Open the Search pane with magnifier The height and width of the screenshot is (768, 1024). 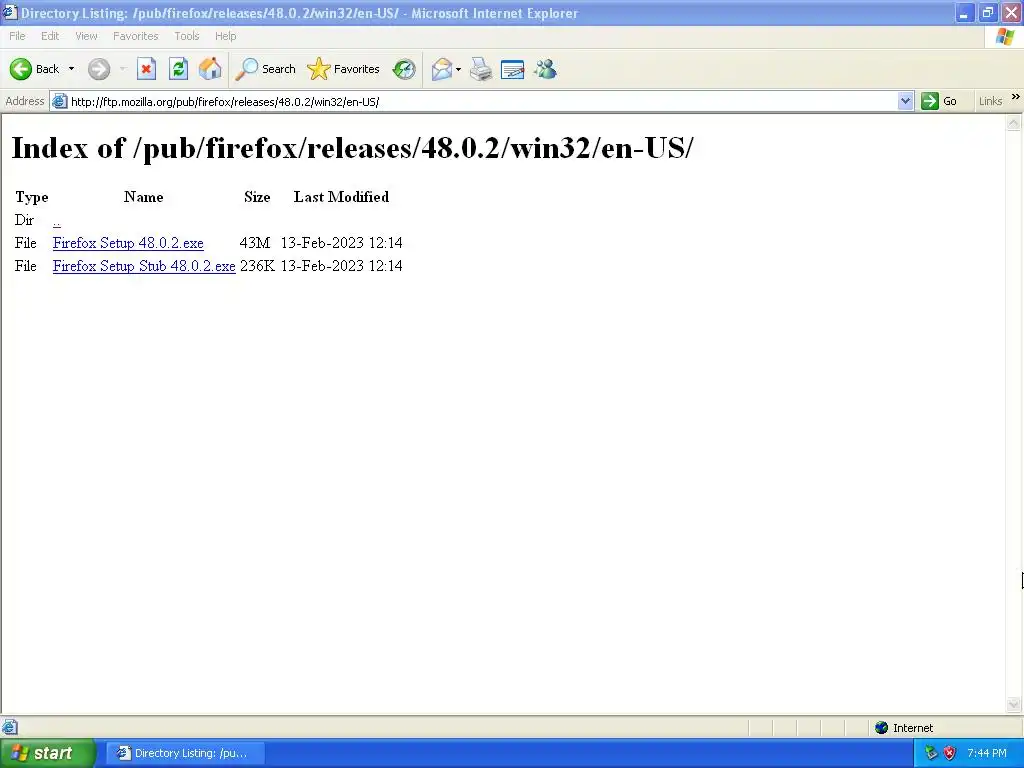pyautogui.click(x=266, y=69)
